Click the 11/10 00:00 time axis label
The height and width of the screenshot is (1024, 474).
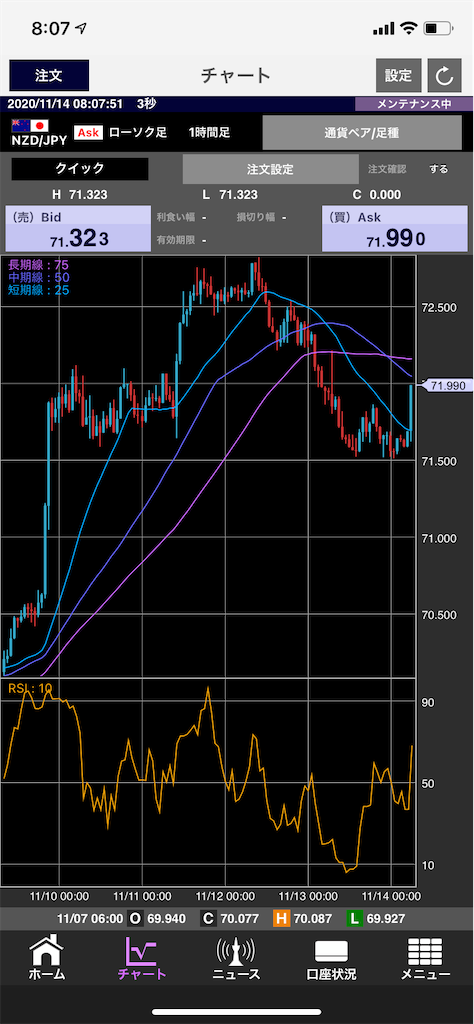[x=60, y=896]
